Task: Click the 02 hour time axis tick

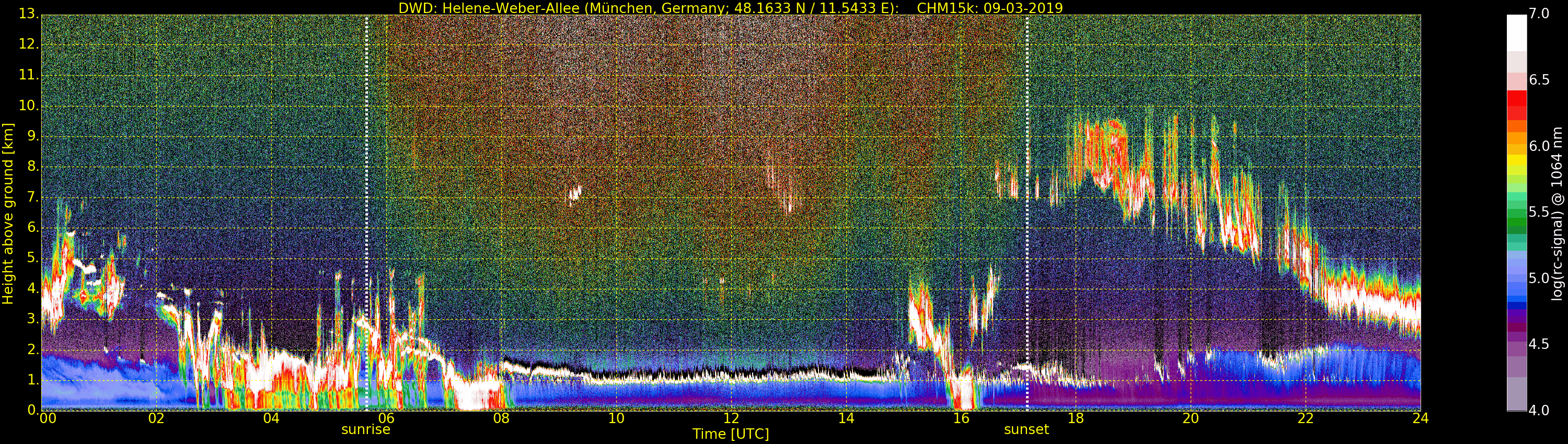Action: pos(156,418)
